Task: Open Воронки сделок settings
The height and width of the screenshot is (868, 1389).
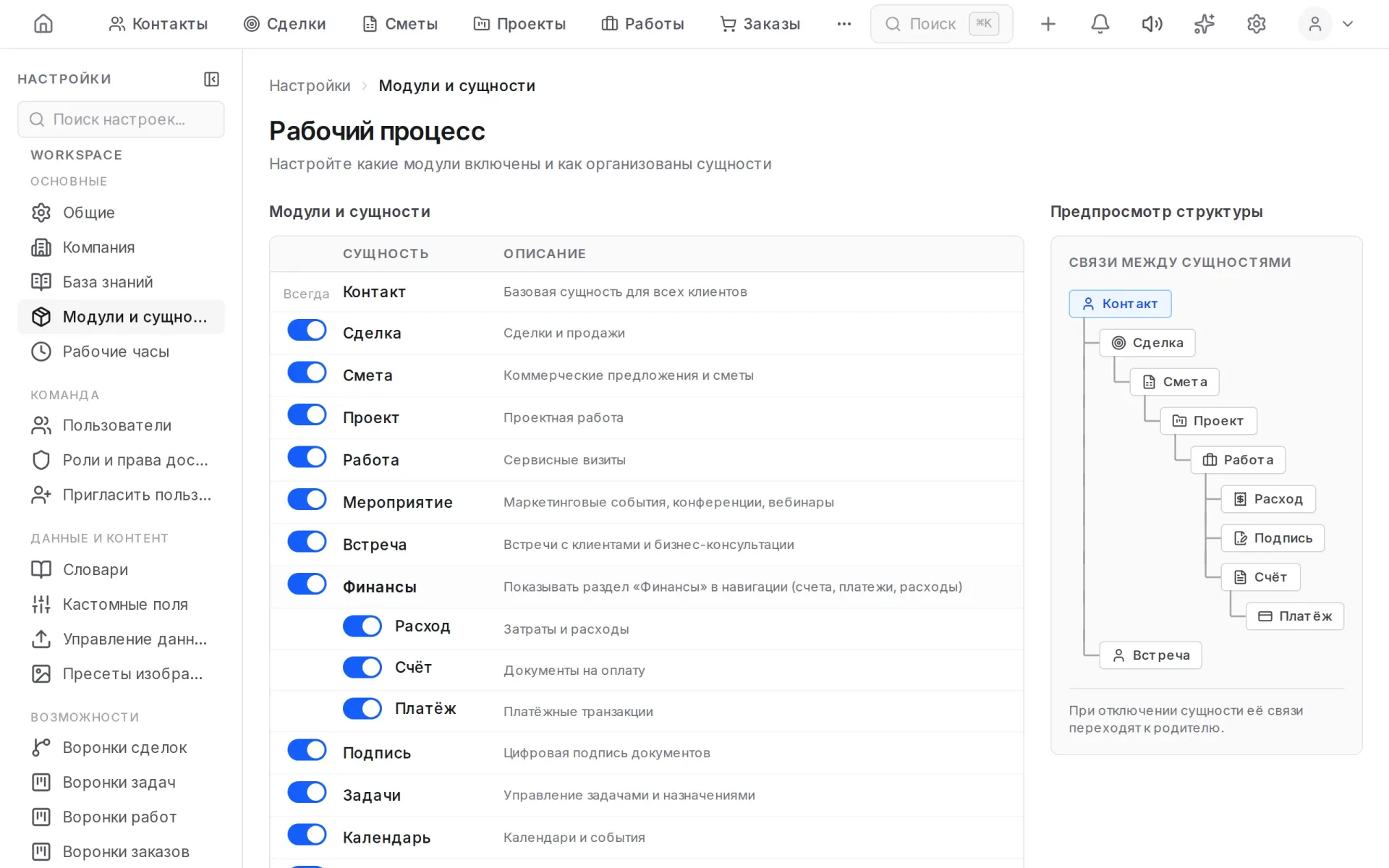Action: (x=121, y=747)
